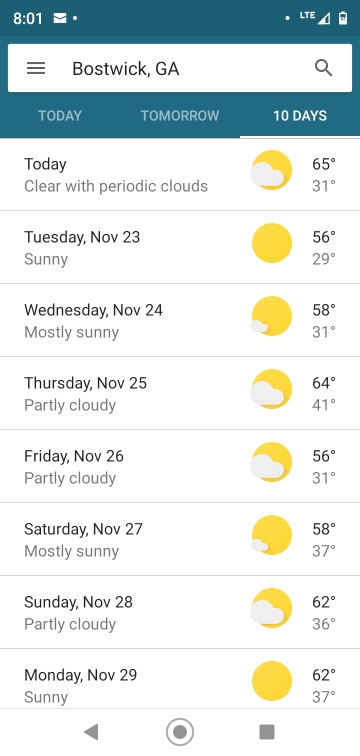Image resolution: width=360 pixels, height=756 pixels.
Task: Open Monday, Nov 29 sunny forecast
Action: (x=180, y=679)
